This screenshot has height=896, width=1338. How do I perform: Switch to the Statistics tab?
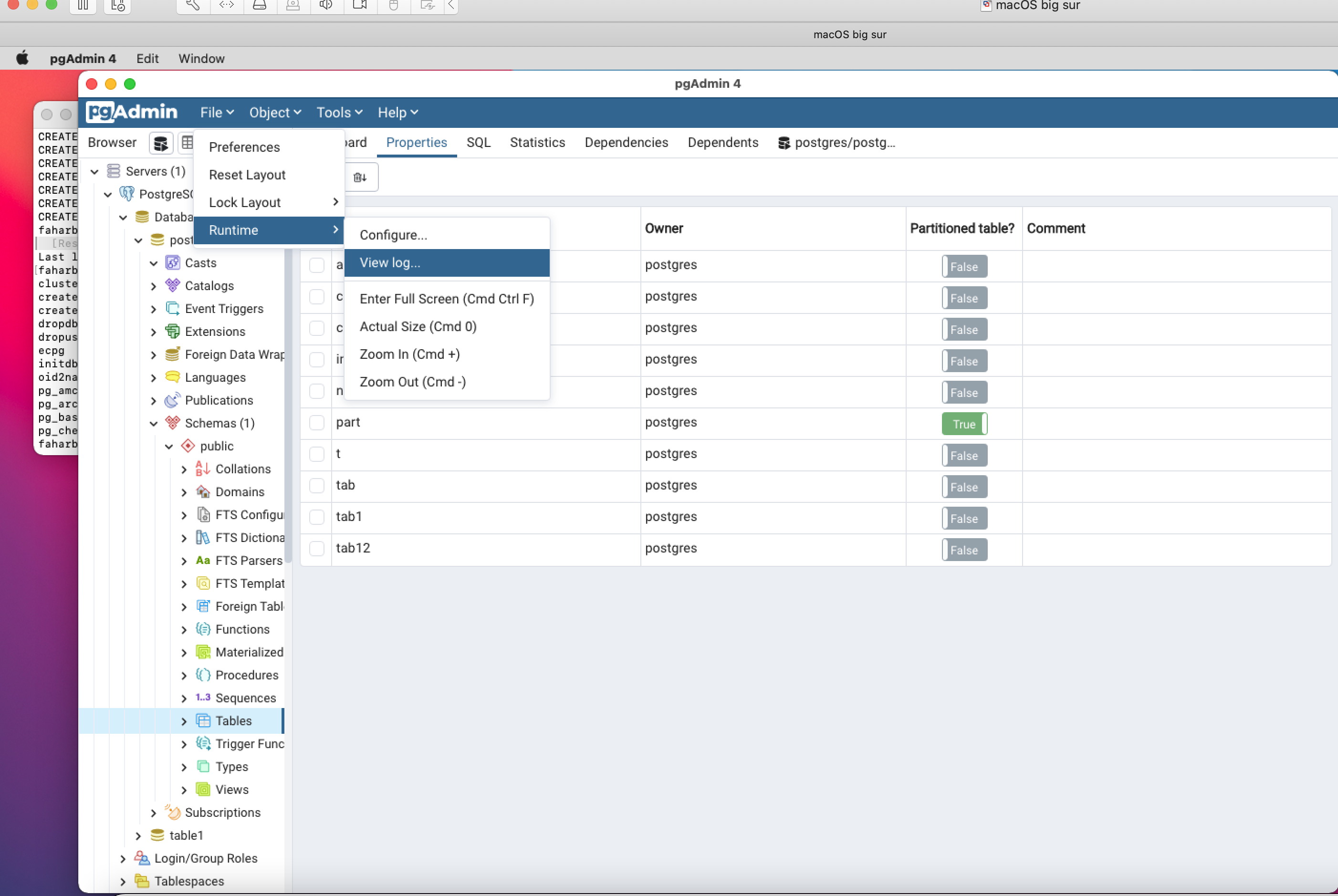click(x=537, y=143)
